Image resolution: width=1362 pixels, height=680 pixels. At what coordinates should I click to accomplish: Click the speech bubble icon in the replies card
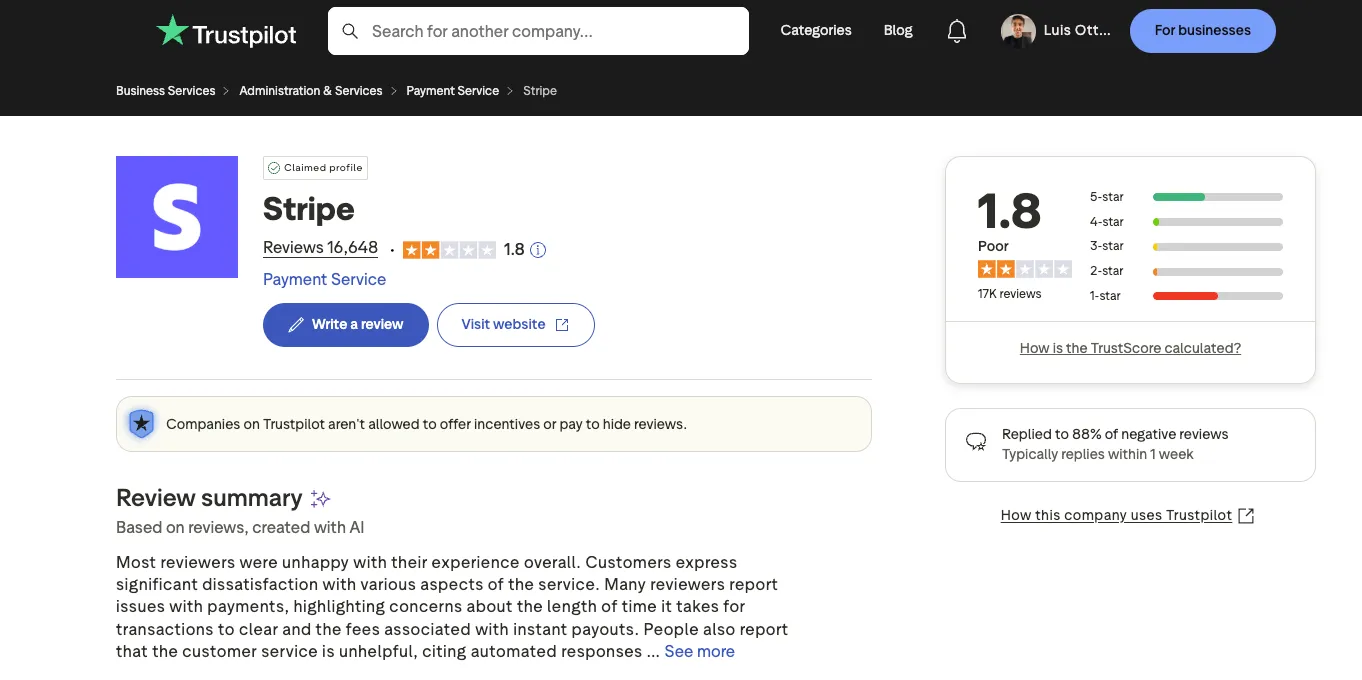pyautogui.click(x=974, y=440)
